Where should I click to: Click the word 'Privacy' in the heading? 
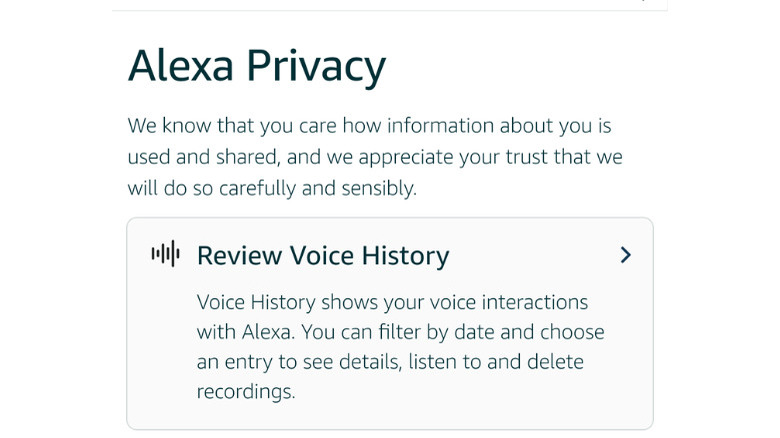tap(316, 67)
